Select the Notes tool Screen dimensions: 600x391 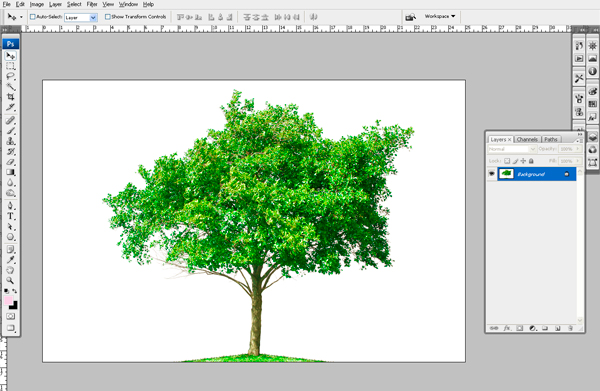(10, 249)
